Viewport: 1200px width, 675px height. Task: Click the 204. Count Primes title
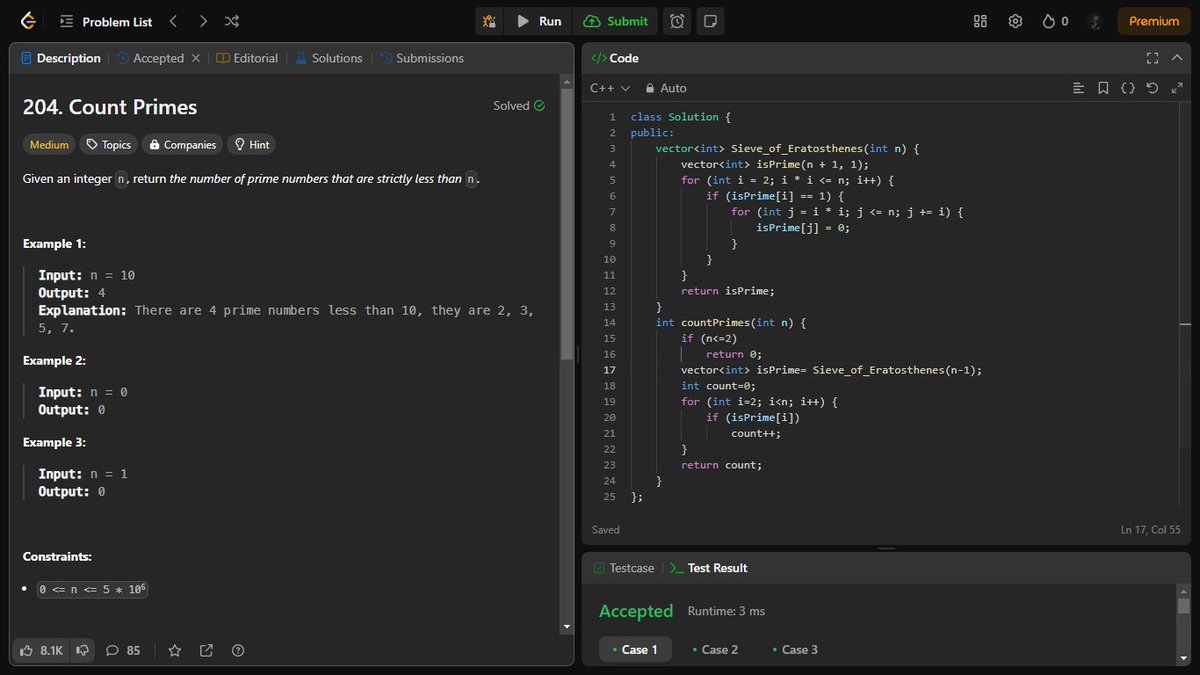(x=110, y=107)
